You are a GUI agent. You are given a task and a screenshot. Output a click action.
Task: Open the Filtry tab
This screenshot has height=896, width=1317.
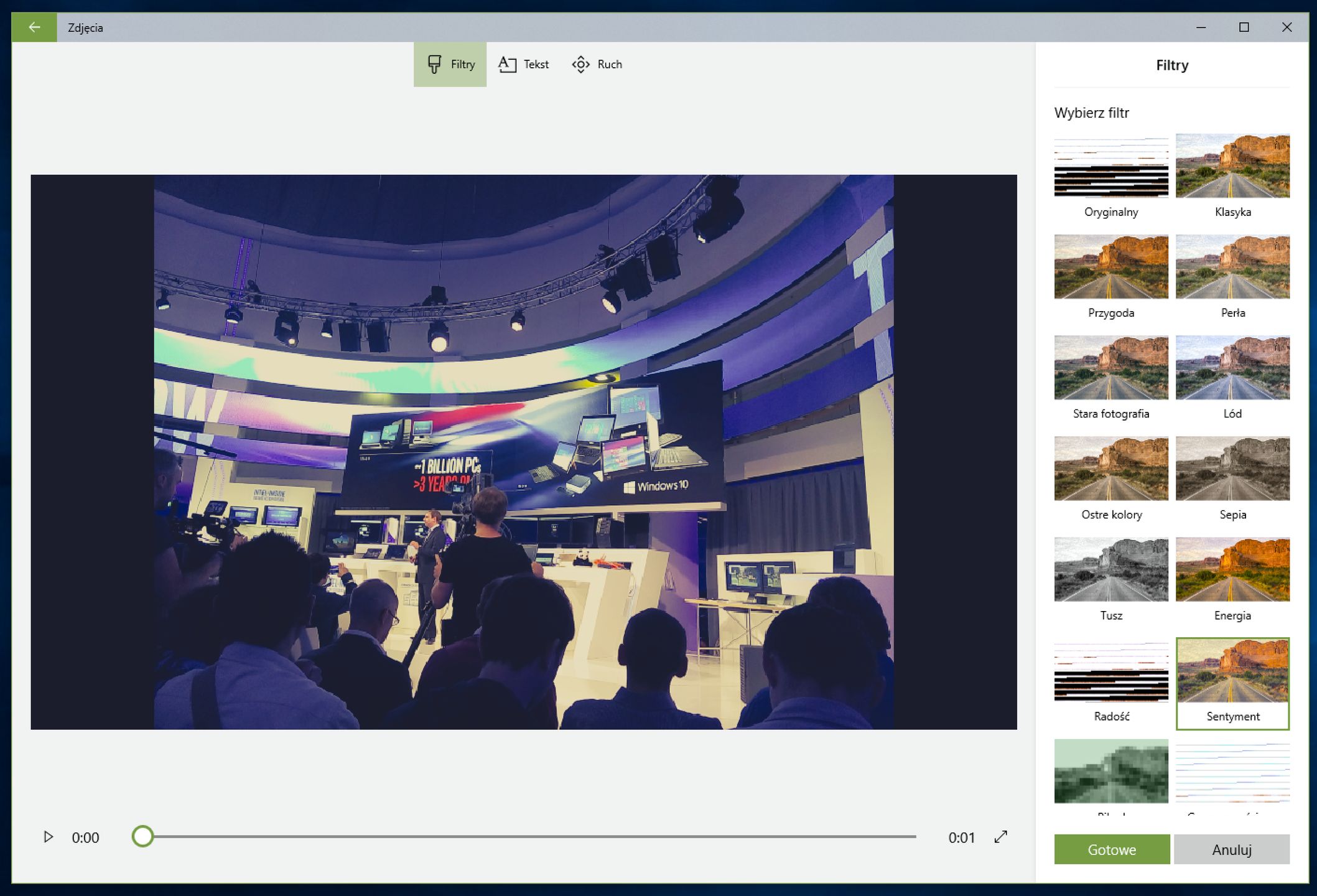450,64
